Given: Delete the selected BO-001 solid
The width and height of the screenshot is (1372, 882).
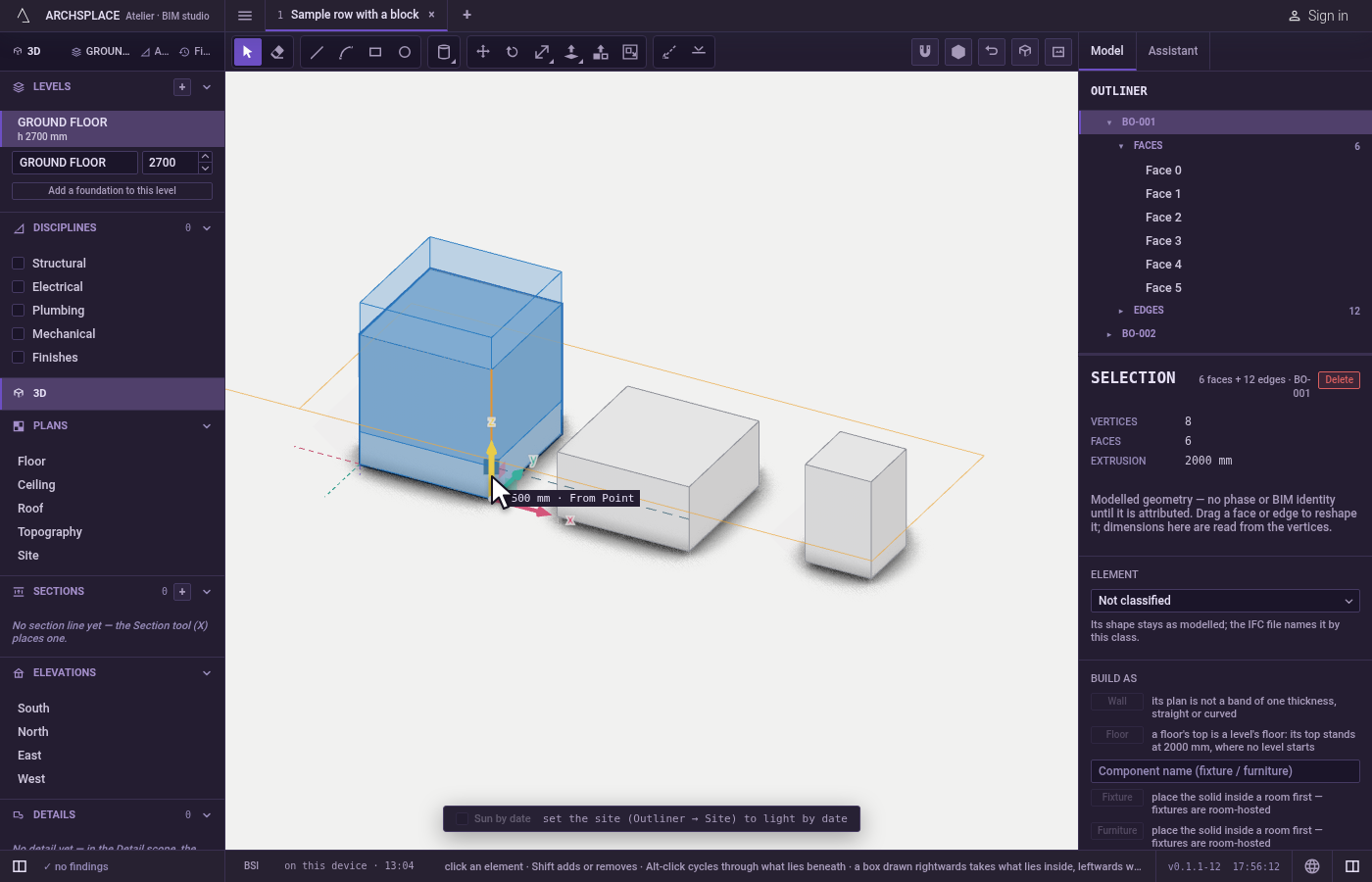Looking at the screenshot, I should (x=1339, y=380).
